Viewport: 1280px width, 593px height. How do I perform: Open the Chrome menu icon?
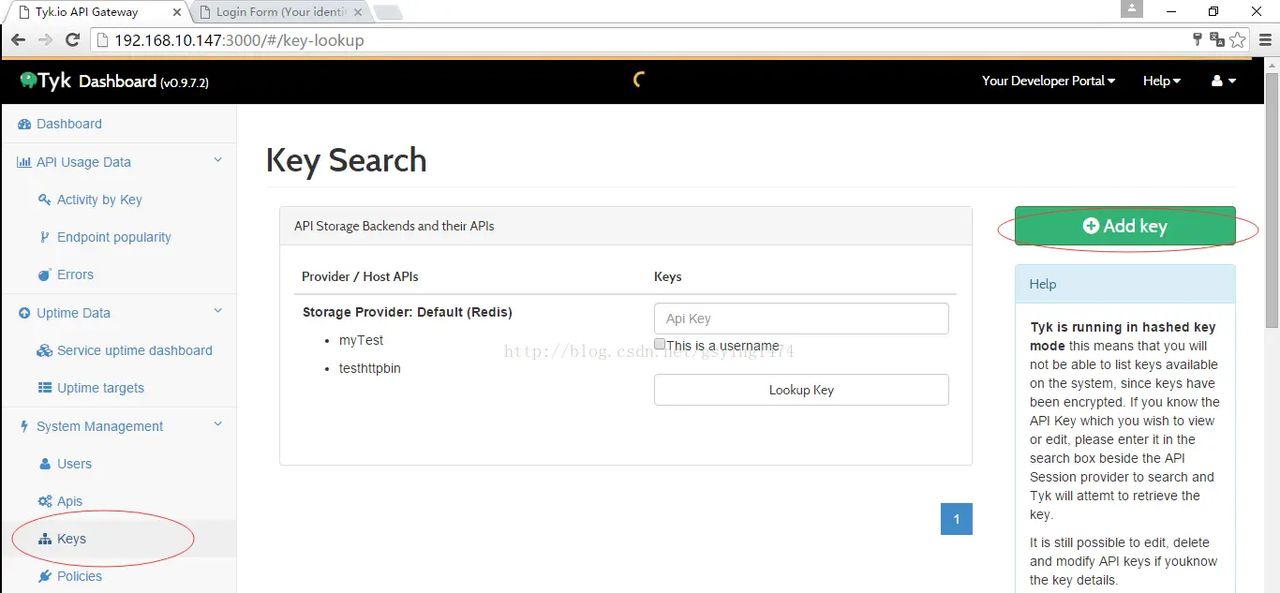[x=1264, y=40]
